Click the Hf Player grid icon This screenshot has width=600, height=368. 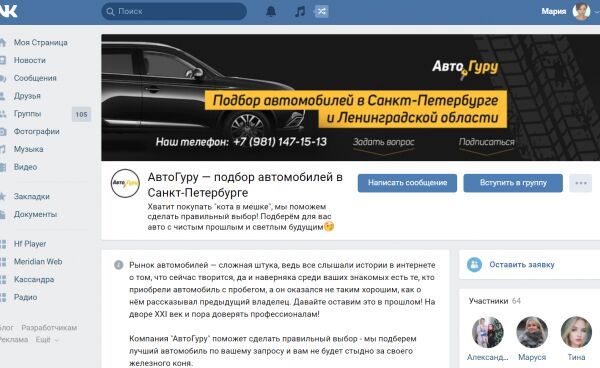tap(3, 244)
